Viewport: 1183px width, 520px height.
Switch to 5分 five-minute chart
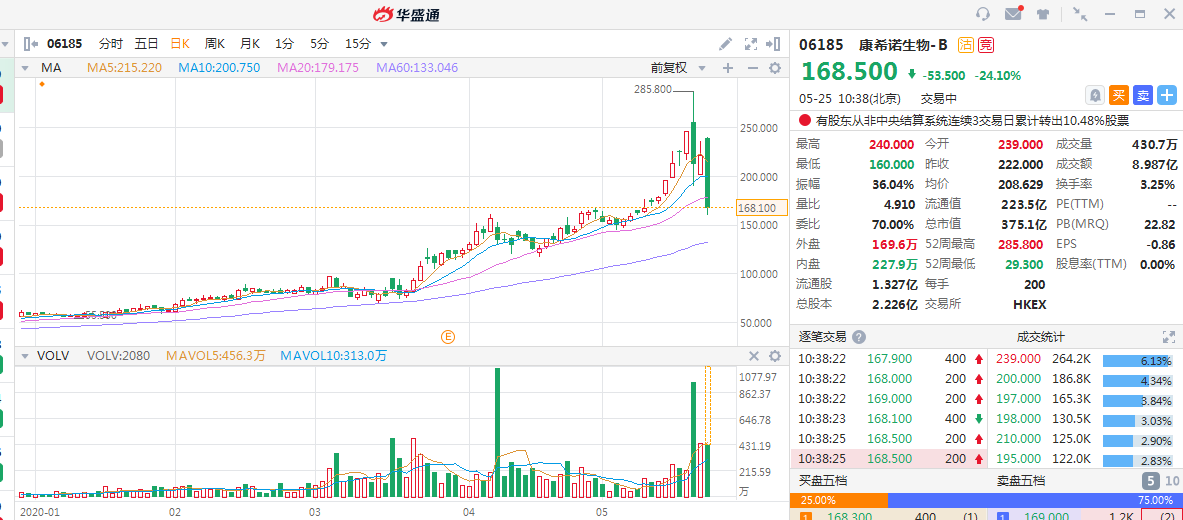click(319, 44)
